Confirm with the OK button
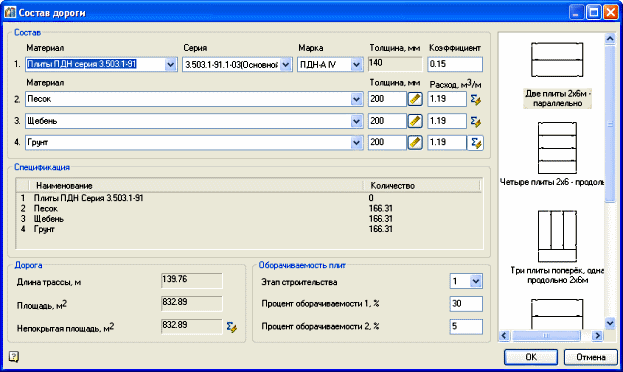Viewport: 623px width, 372px height. click(x=531, y=357)
